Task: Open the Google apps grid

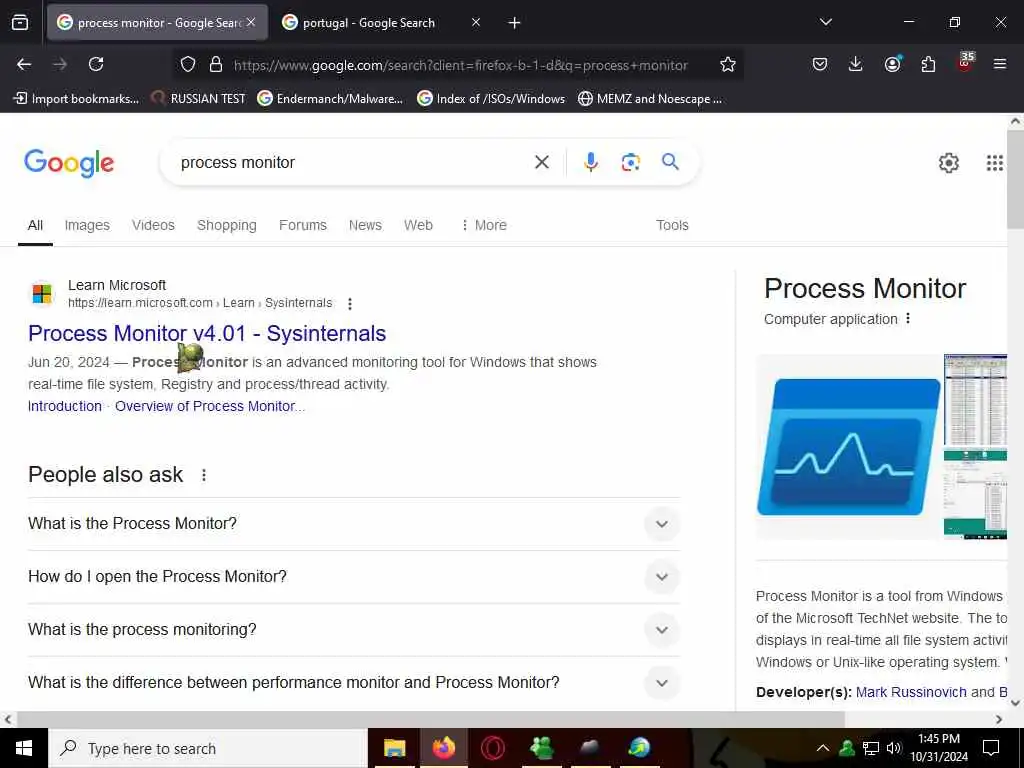Action: click(995, 163)
